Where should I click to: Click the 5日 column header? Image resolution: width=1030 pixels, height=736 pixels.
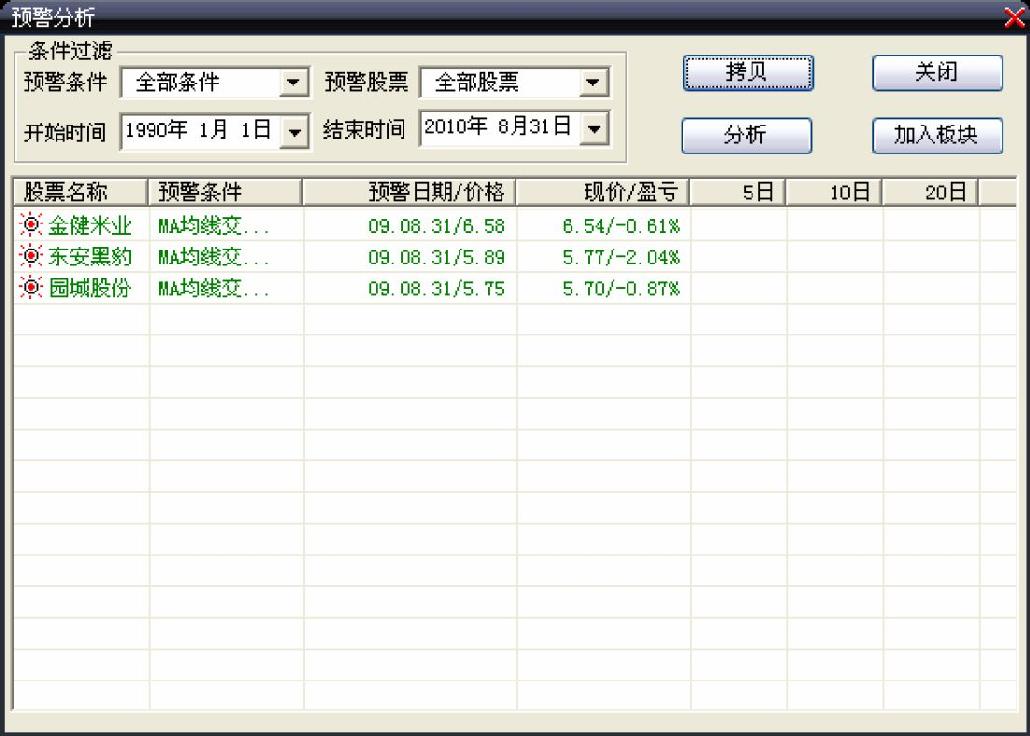pos(738,193)
